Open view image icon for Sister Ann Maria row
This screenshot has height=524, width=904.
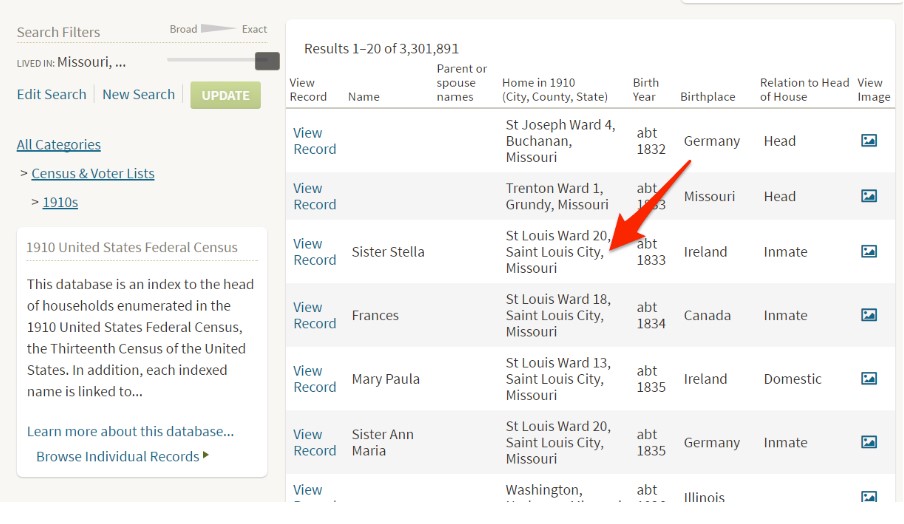coord(869,442)
